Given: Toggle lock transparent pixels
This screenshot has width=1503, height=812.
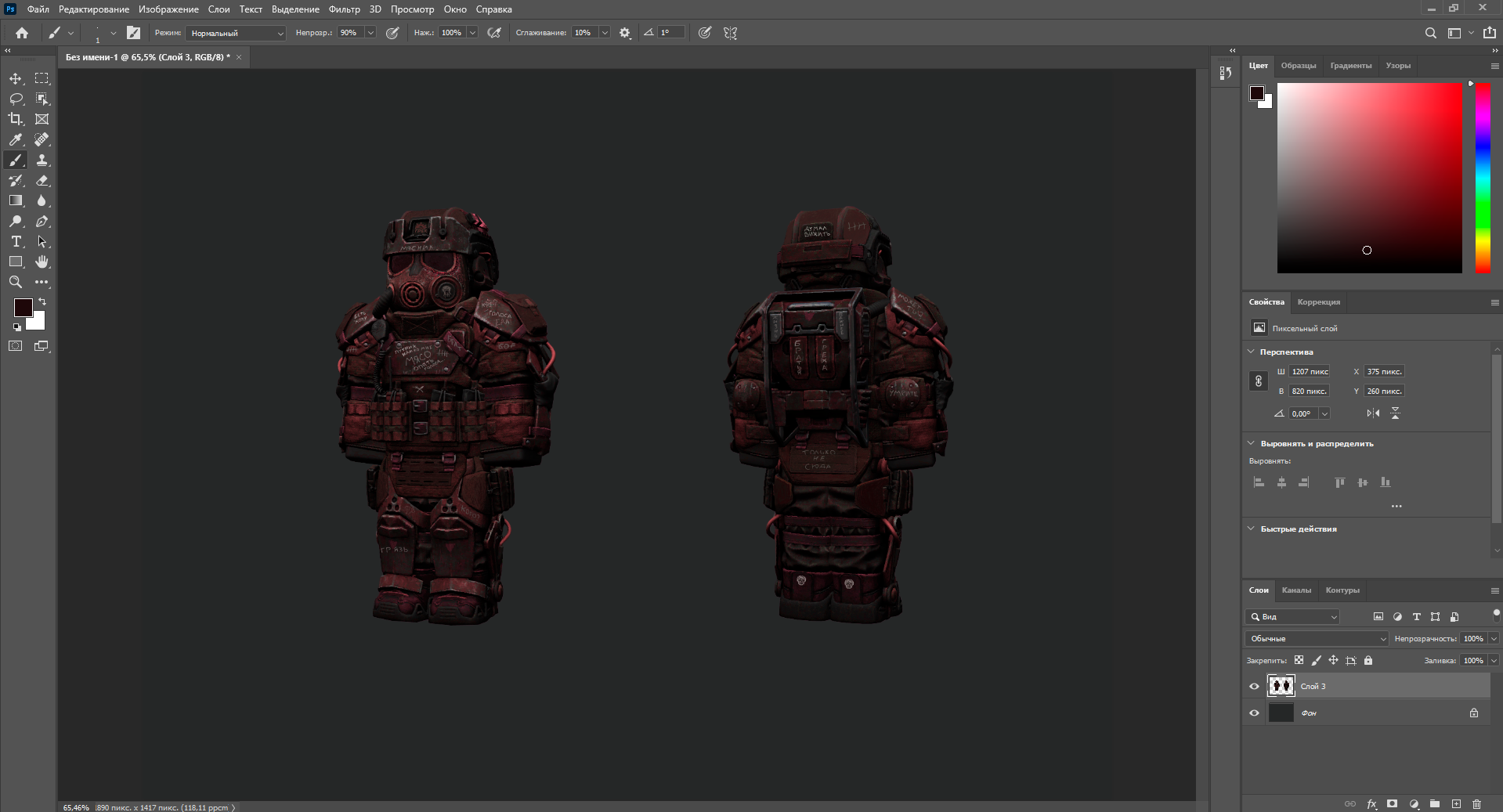Looking at the screenshot, I should coord(1299,660).
